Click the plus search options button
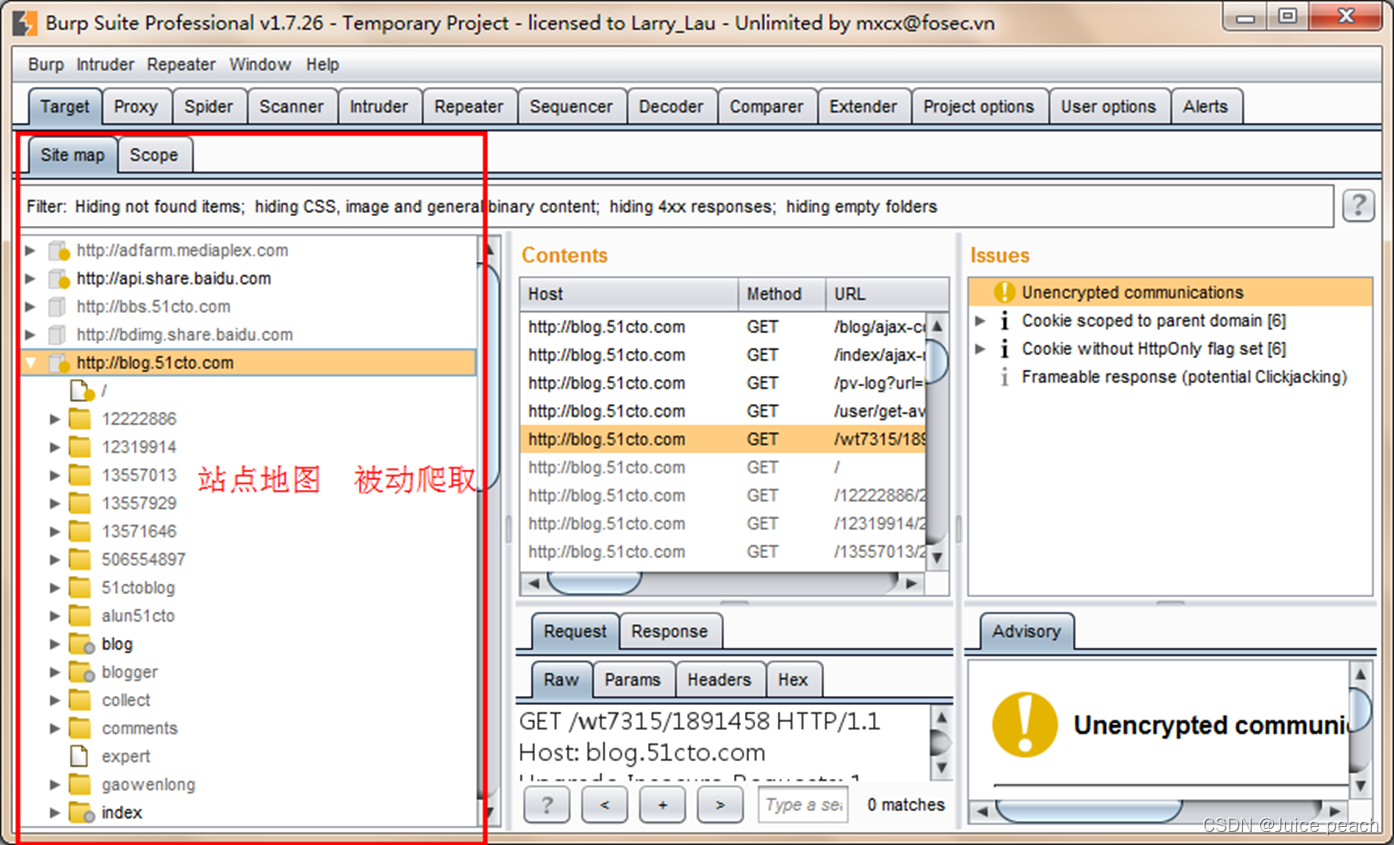This screenshot has height=845, width=1394. click(x=662, y=804)
